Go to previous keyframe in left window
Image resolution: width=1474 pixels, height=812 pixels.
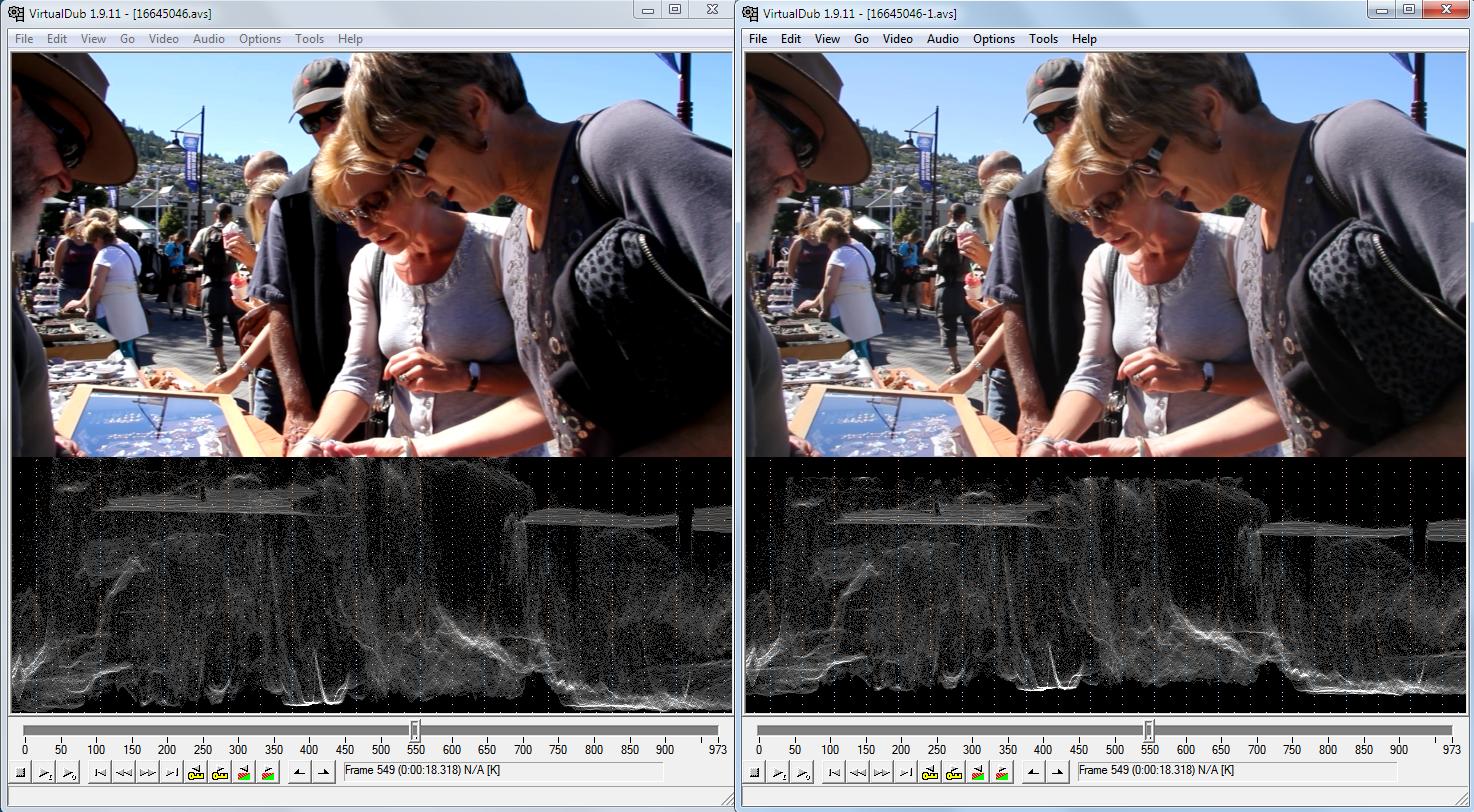click(x=195, y=772)
